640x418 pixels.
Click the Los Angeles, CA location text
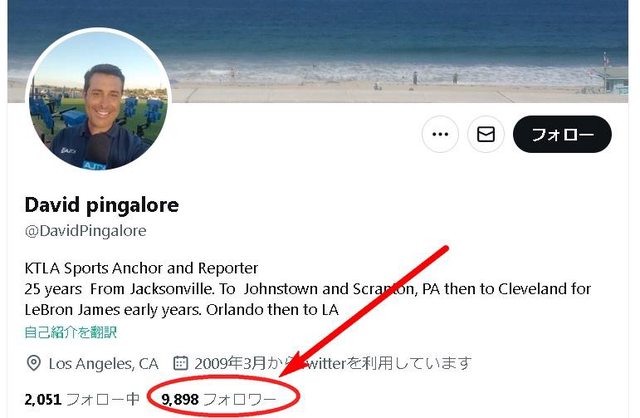point(103,363)
